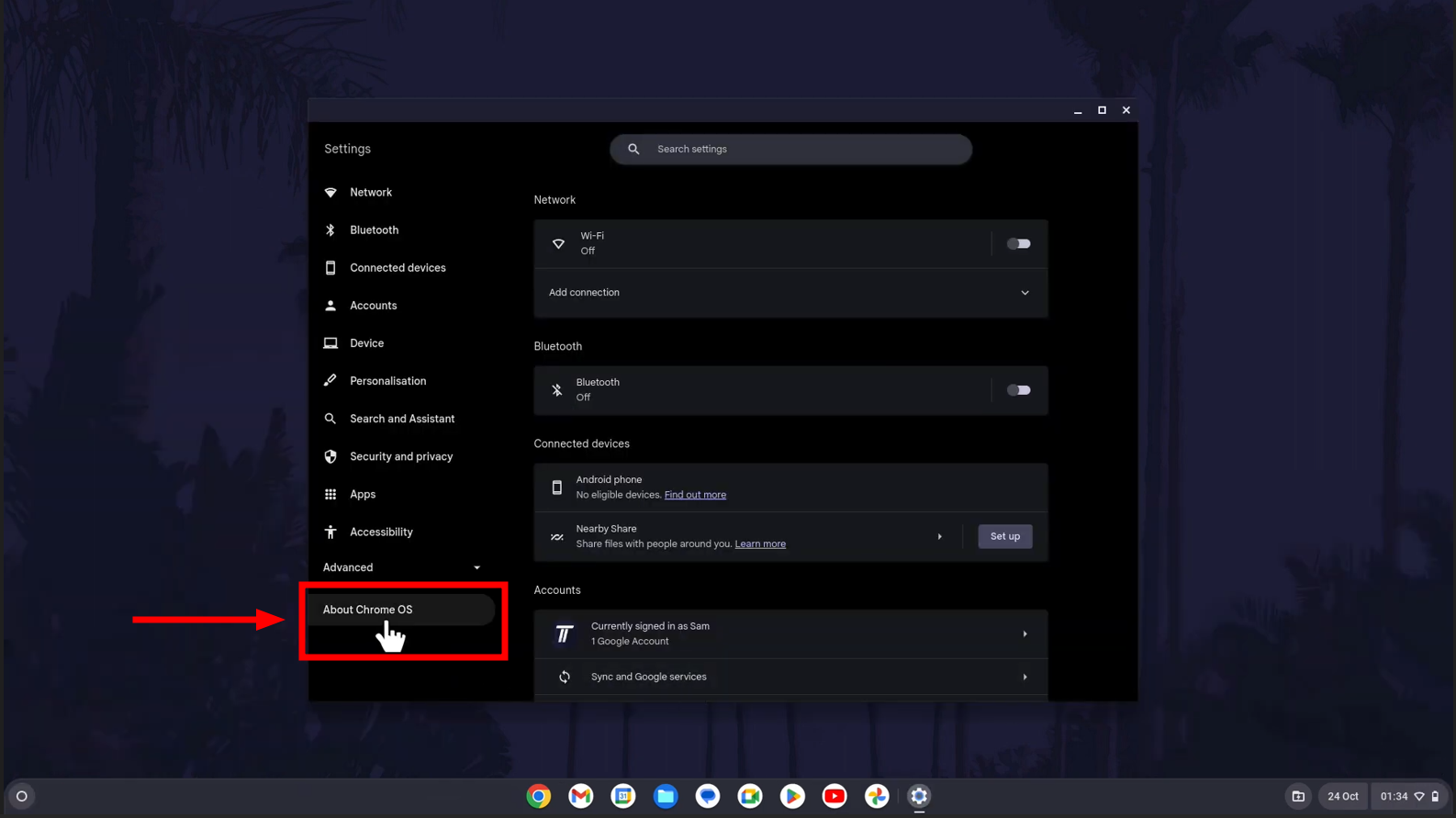
Task: Open Chrome browser from the shelf
Action: (539, 796)
